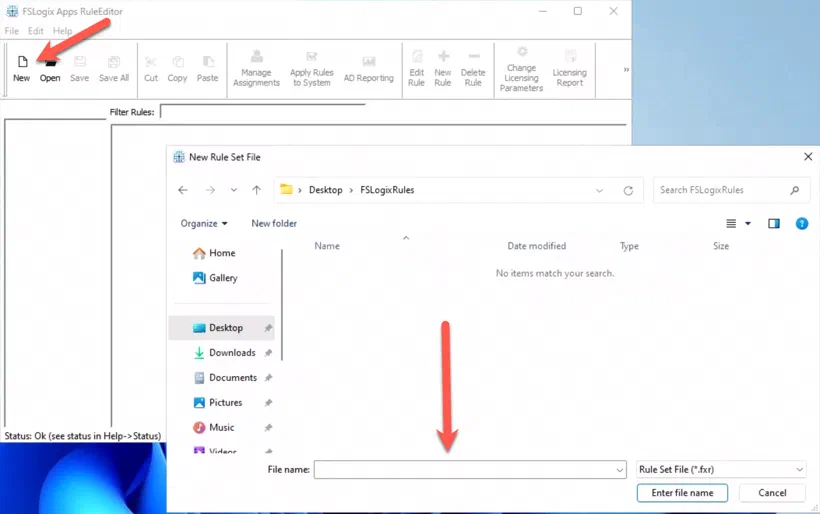The height and width of the screenshot is (514, 820).
Task: Click the Save toolbar icon
Action: point(79,69)
